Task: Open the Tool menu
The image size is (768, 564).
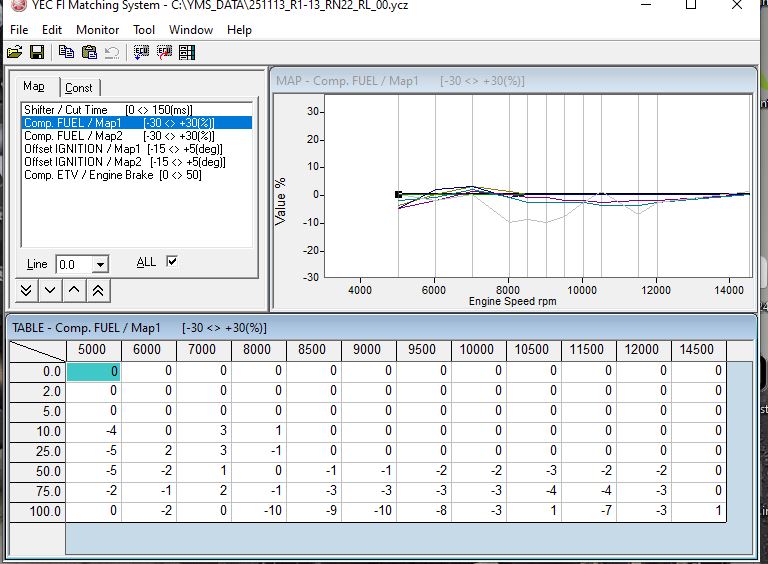Action: tap(144, 30)
